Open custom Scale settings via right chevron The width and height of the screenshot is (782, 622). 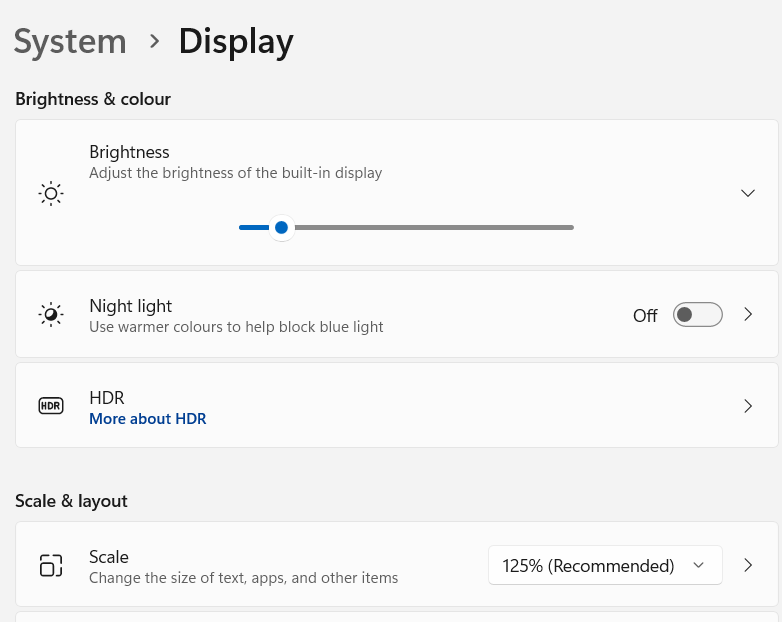tap(748, 566)
